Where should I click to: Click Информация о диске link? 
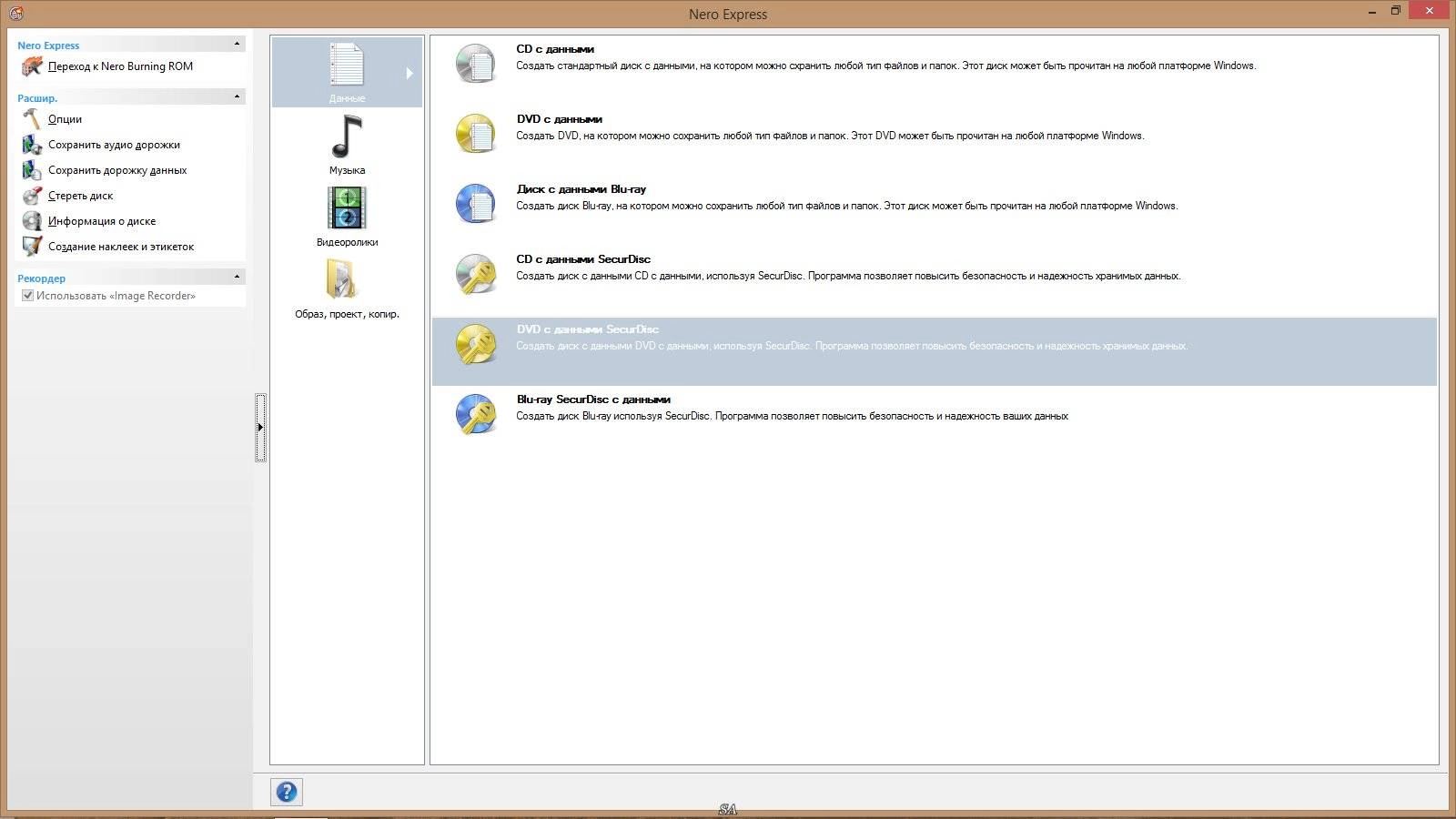[x=102, y=221]
